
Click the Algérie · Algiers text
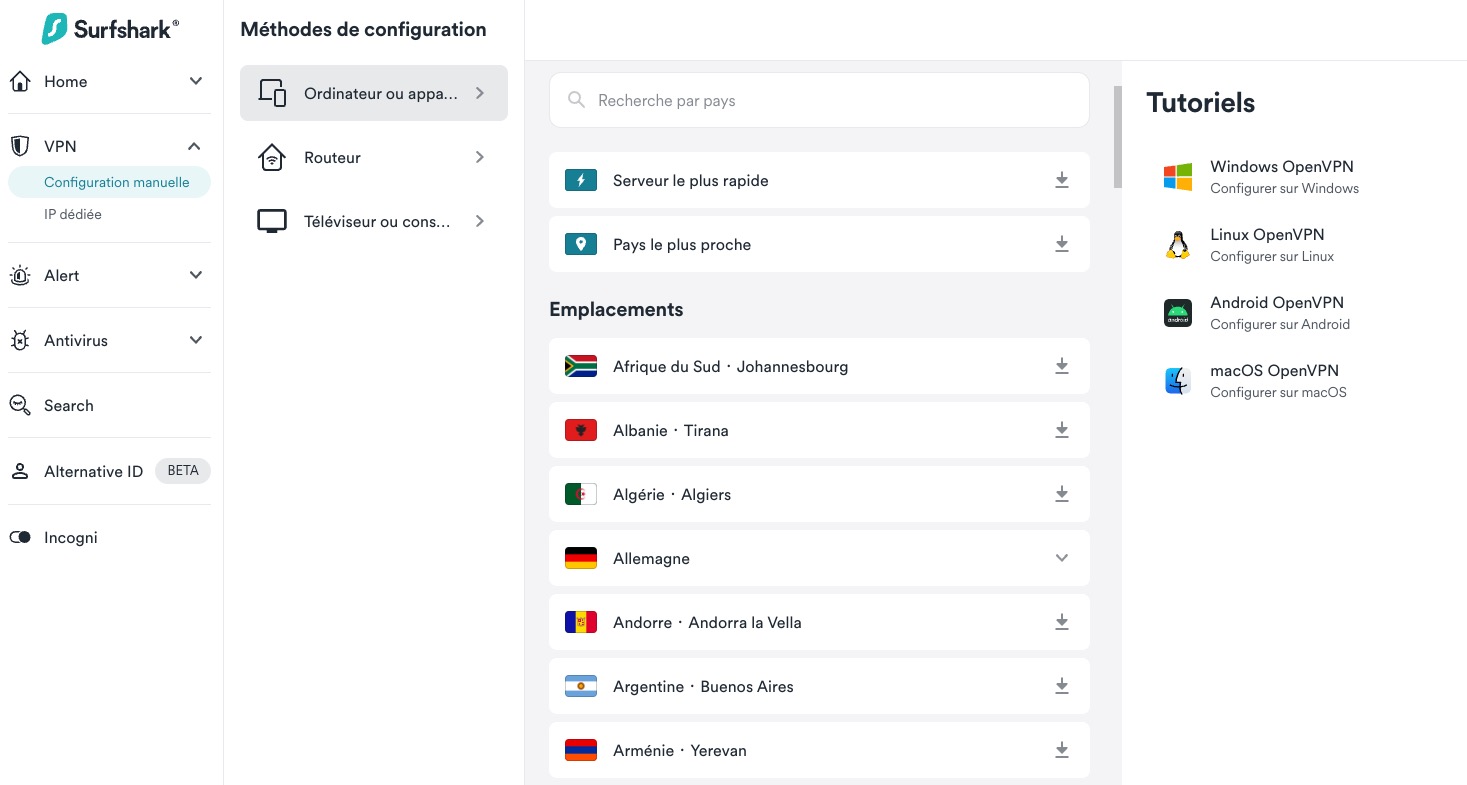[672, 494]
